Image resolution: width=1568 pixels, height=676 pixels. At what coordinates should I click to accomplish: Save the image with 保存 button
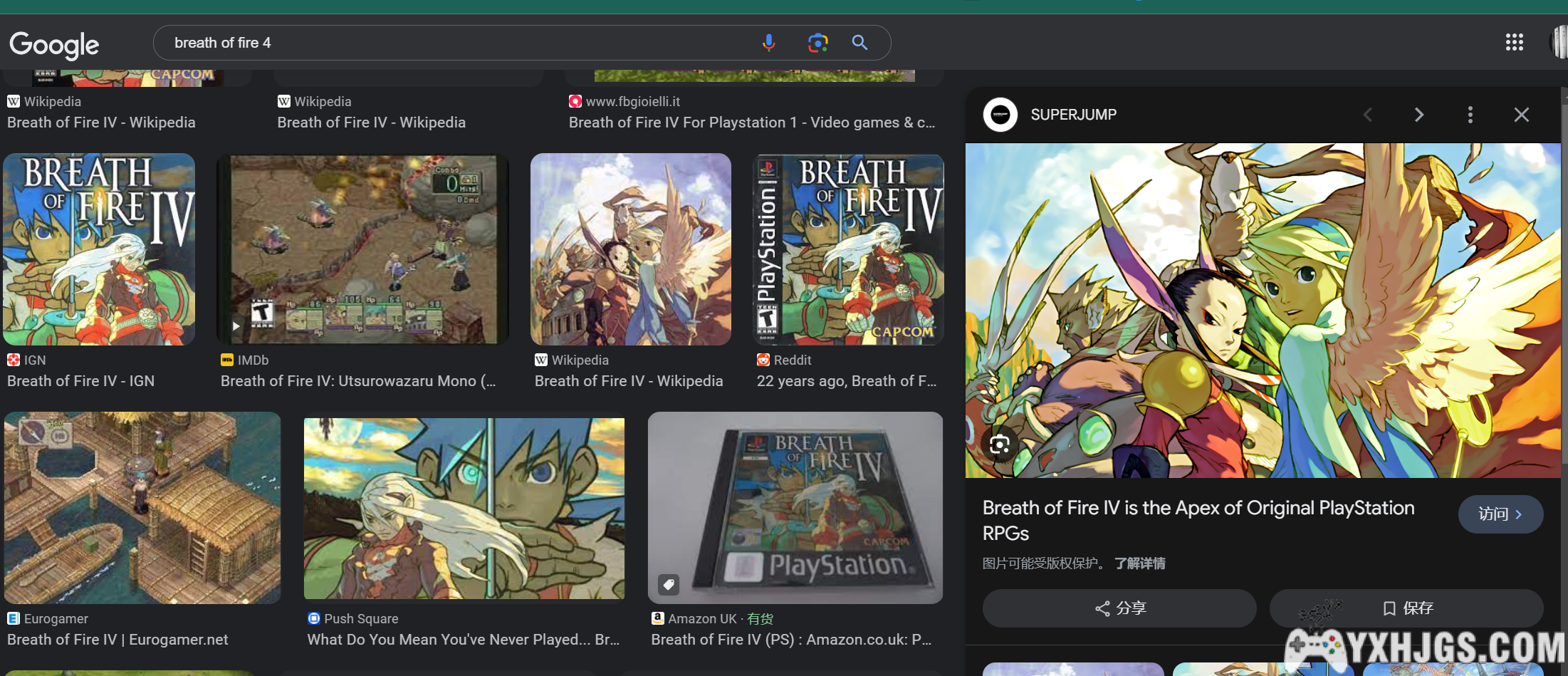point(1406,608)
